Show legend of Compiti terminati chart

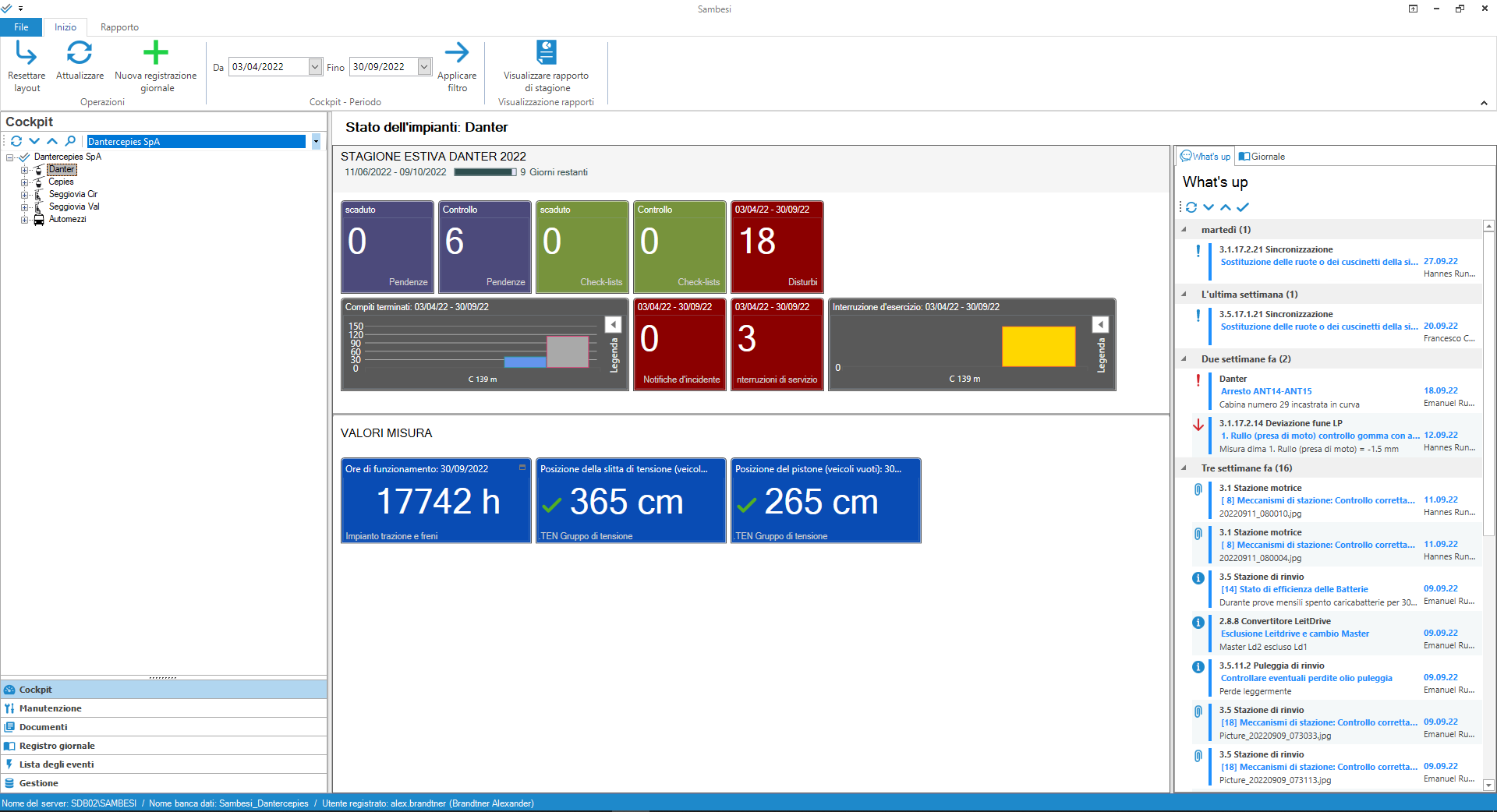614,325
